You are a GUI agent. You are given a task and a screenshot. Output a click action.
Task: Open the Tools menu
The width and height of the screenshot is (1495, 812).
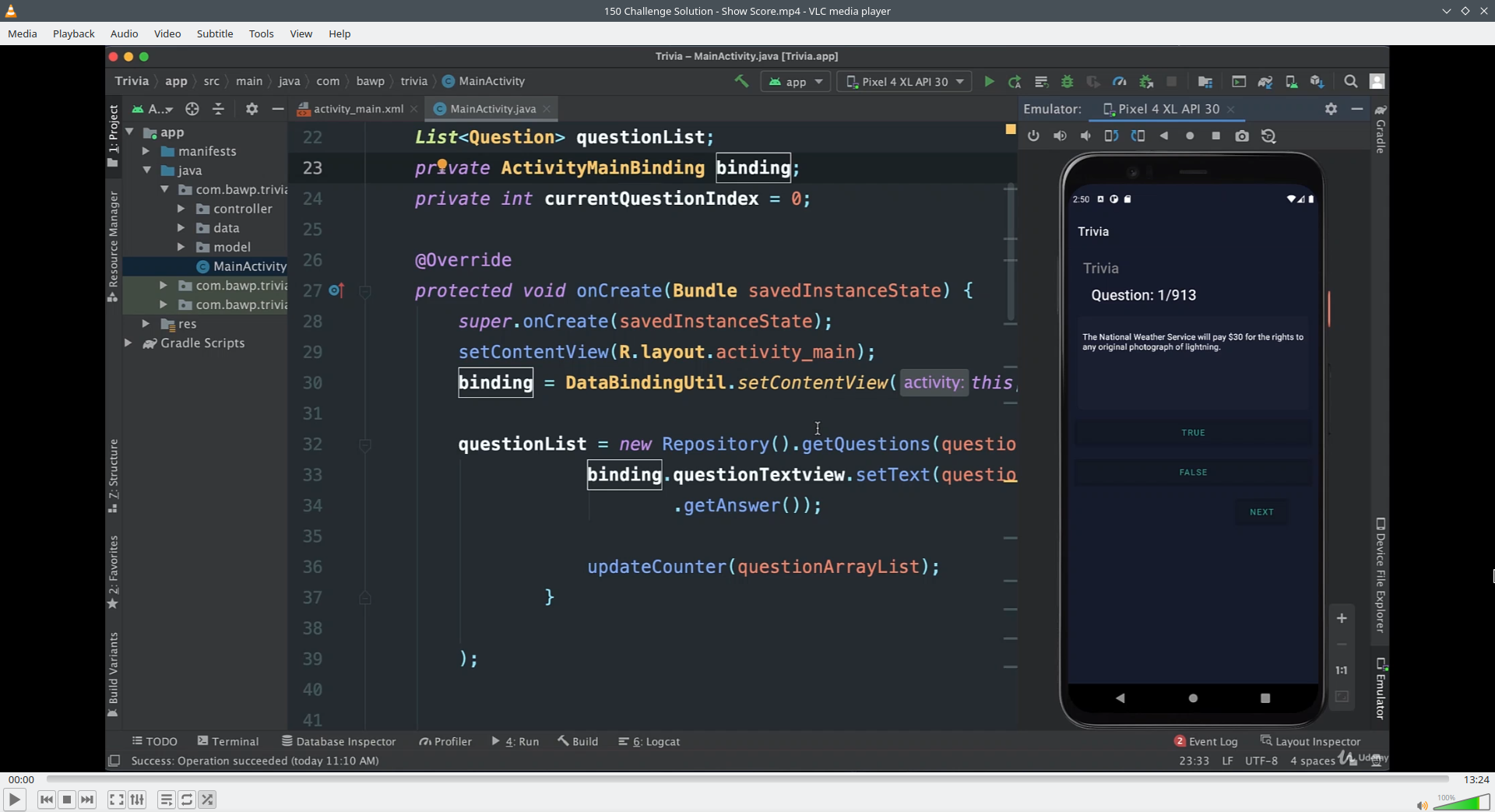[261, 33]
